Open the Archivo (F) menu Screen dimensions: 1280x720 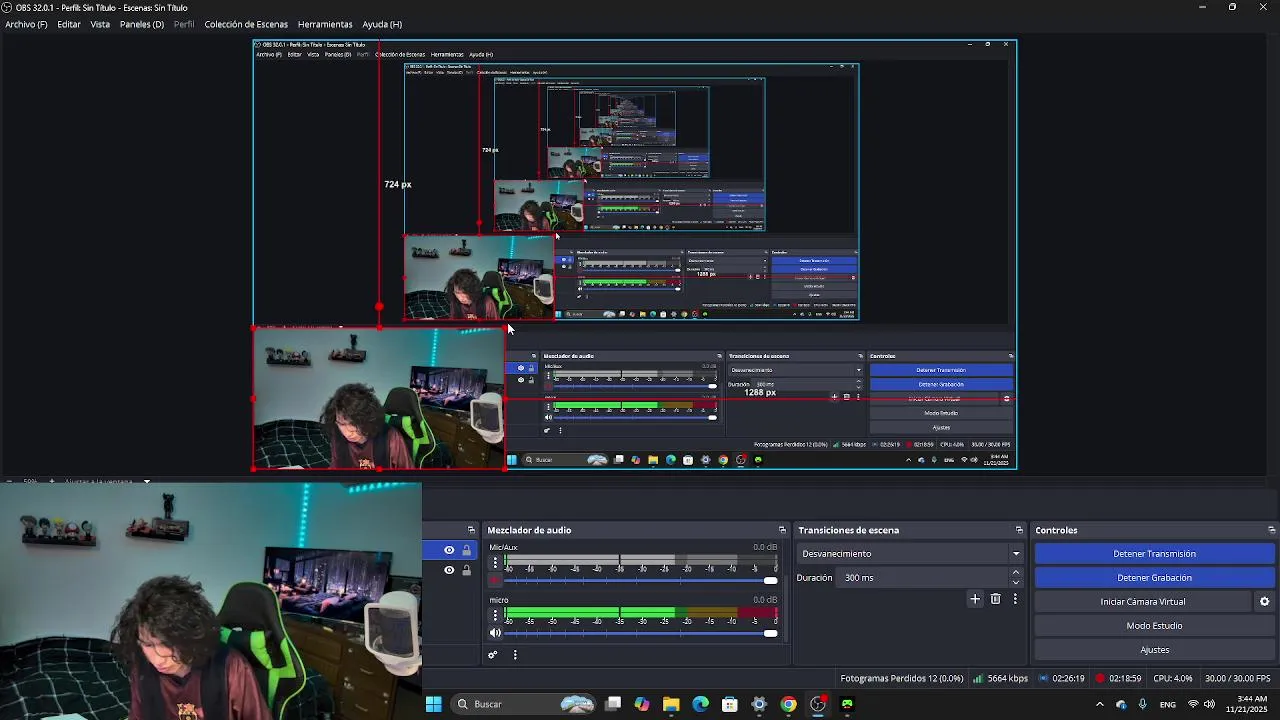(x=26, y=24)
